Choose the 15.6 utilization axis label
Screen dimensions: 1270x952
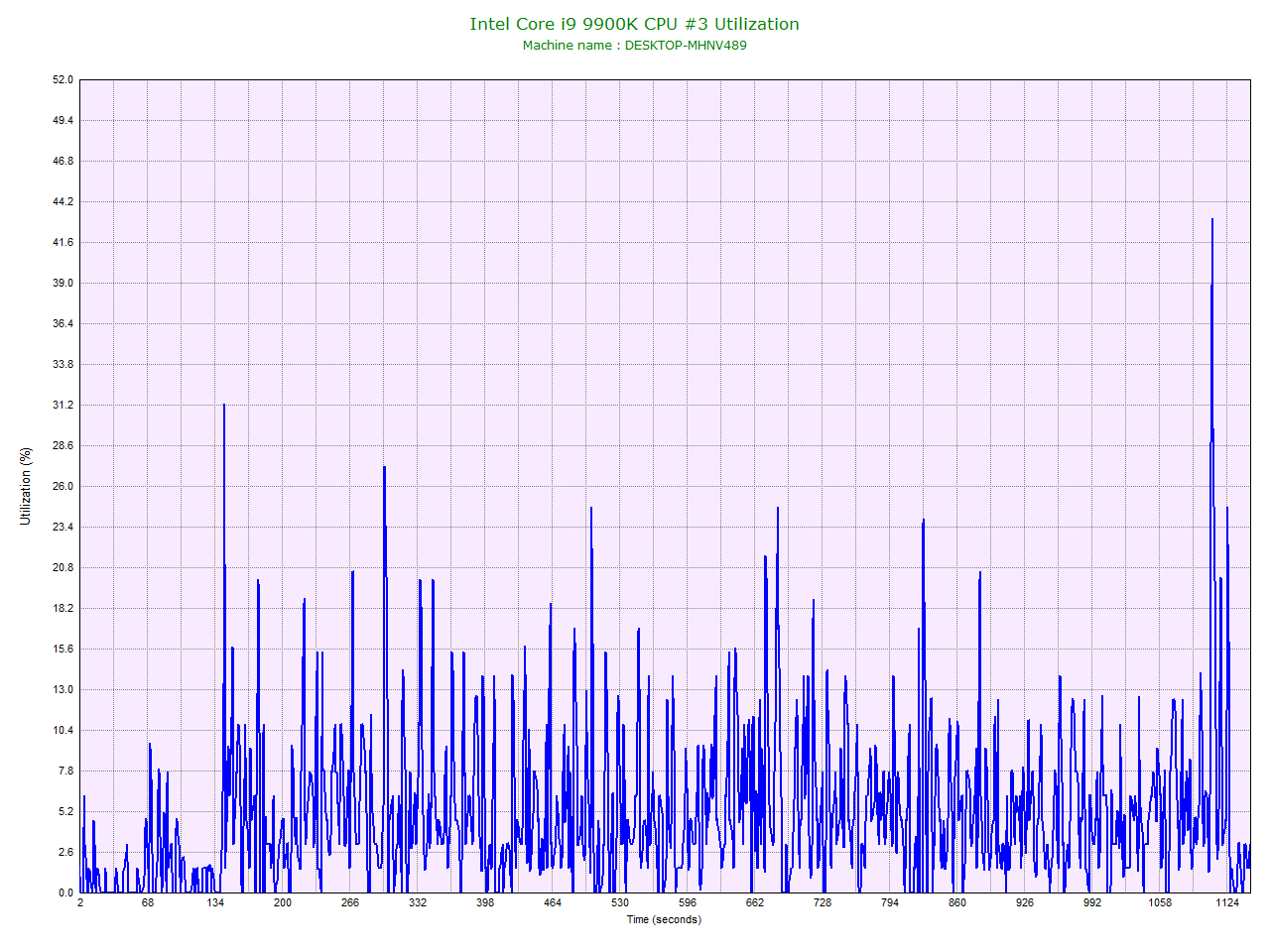coord(63,649)
